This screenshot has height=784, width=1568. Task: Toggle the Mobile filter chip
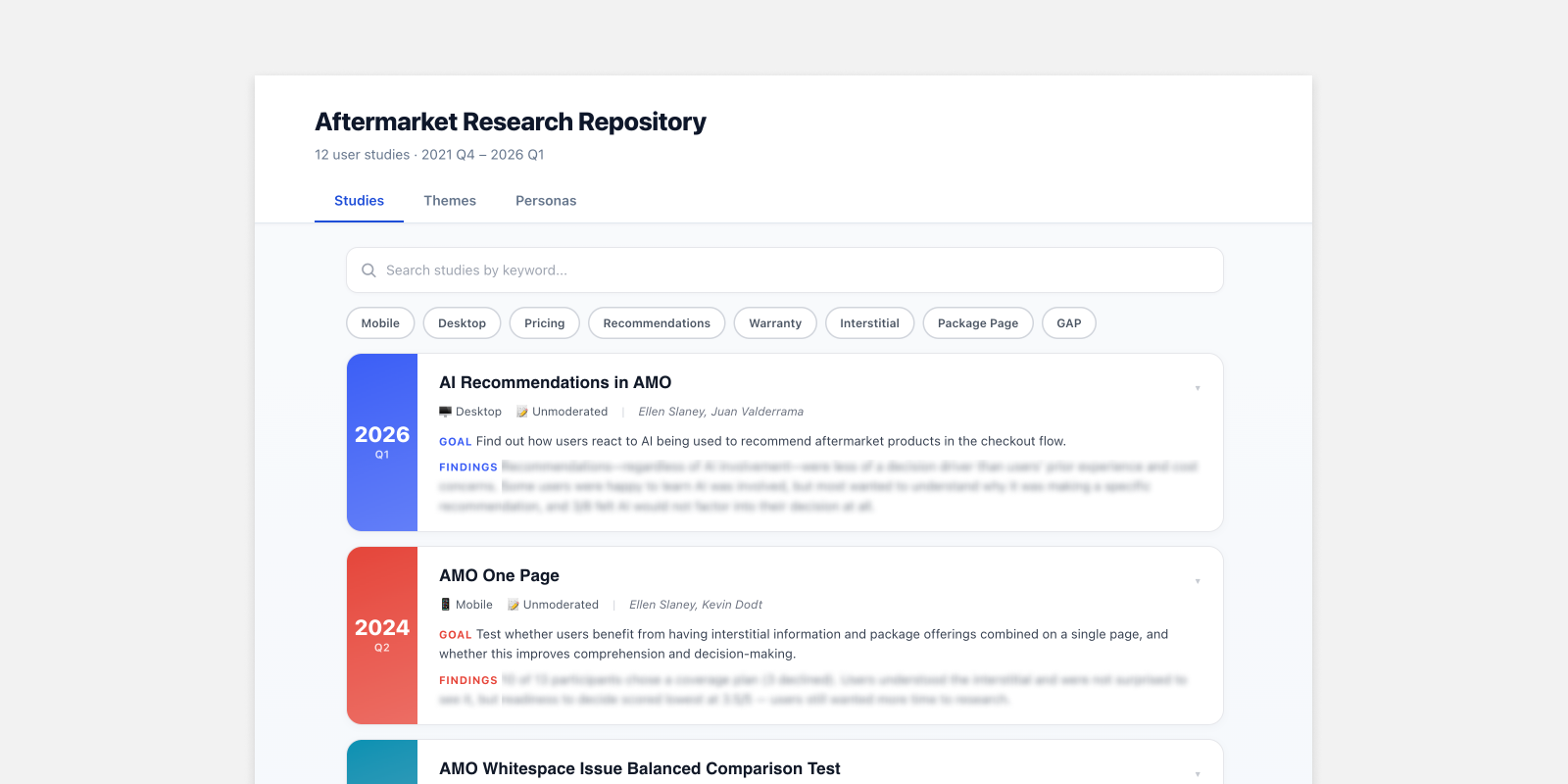coord(380,323)
